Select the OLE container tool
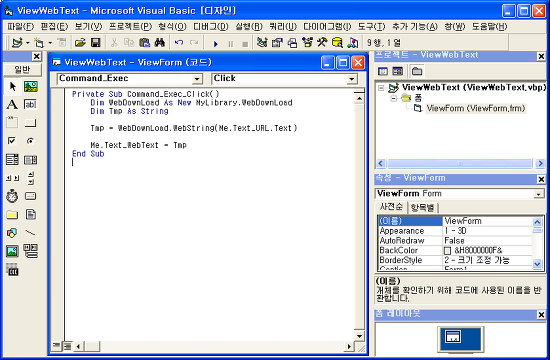The height and width of the screenshot is (360, 550). pyautogui.click(x=12, y=269)
